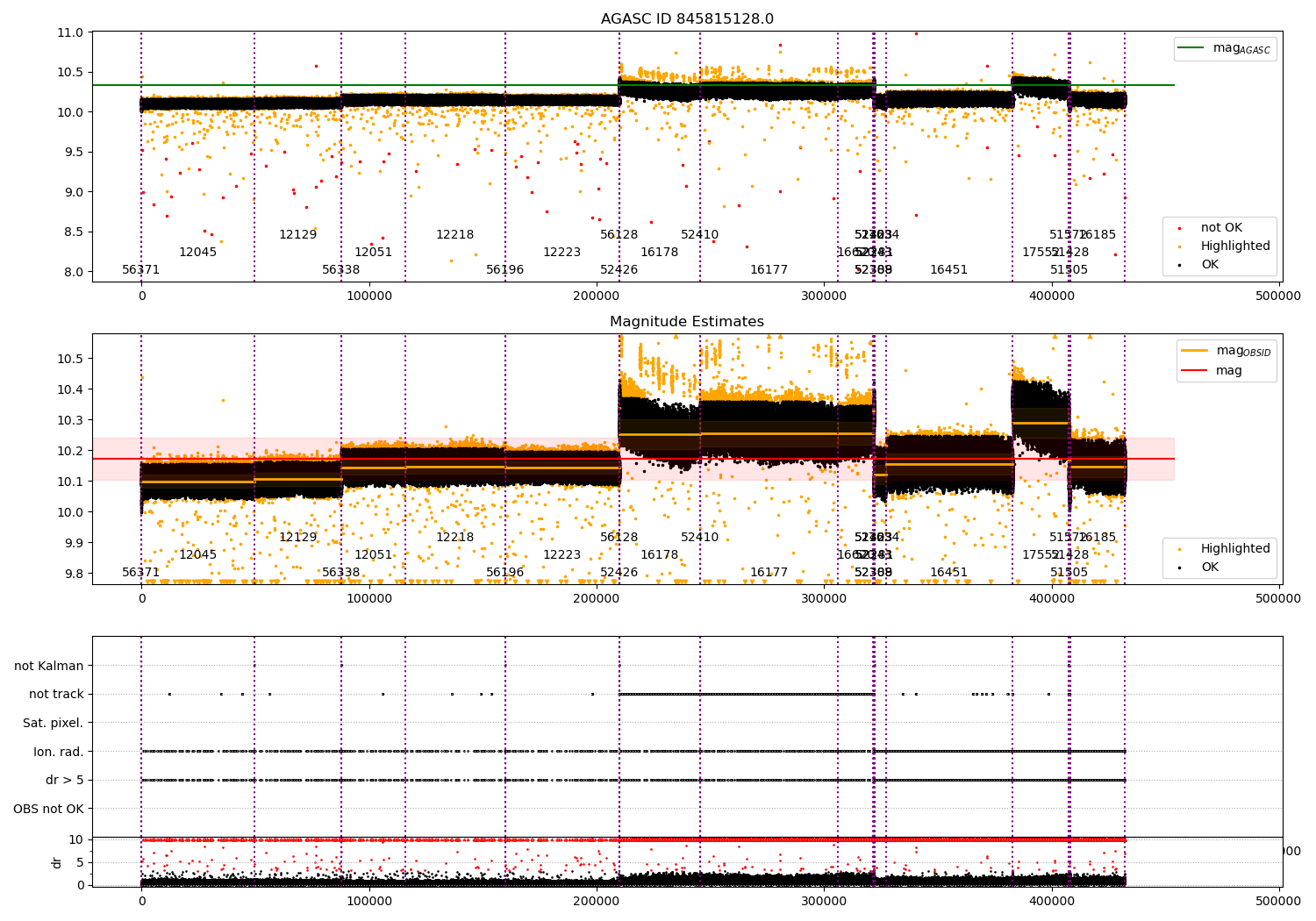Click the 500000 x-tick of the AGASC ID plot
This screenshot has width=1316, height=921.
click(1279, 296)
